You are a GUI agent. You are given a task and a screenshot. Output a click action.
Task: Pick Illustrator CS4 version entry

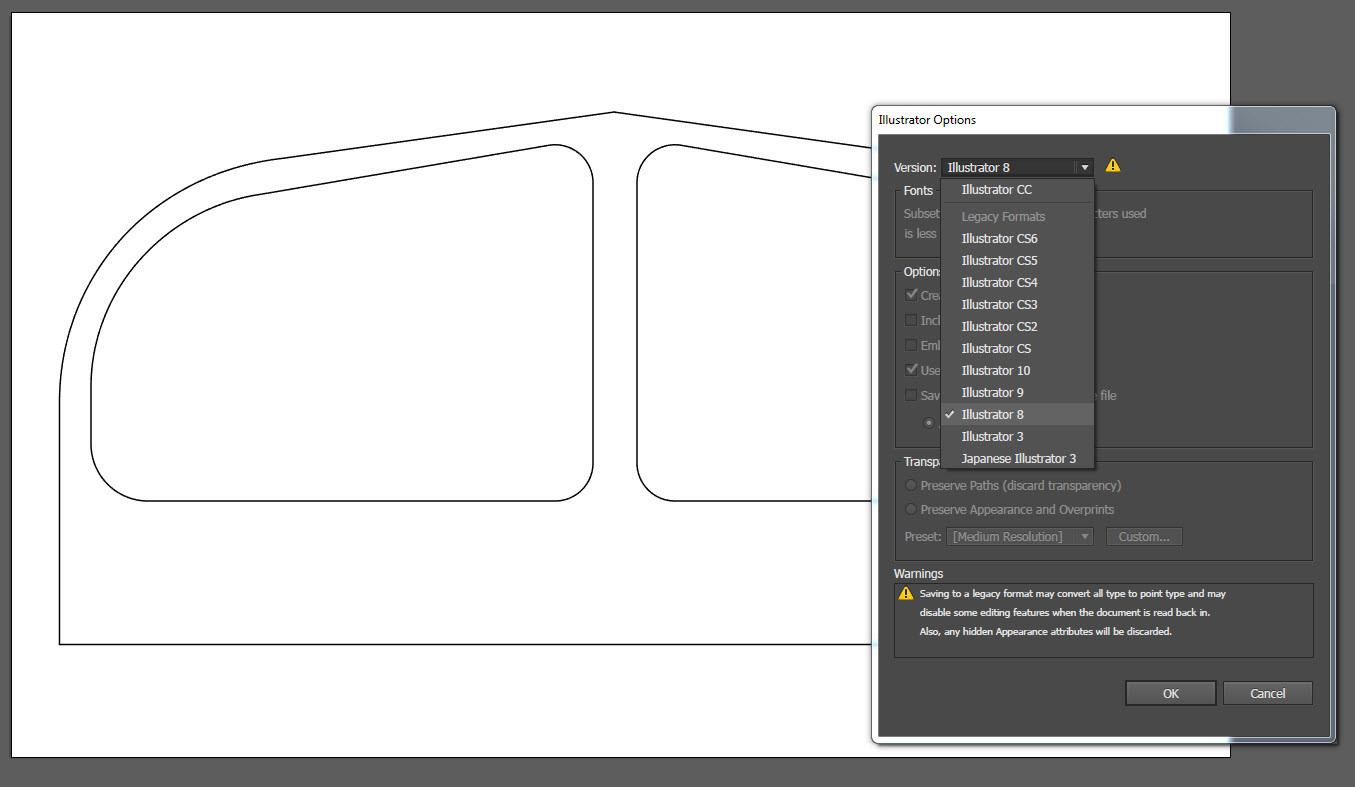pos(1018,283)
